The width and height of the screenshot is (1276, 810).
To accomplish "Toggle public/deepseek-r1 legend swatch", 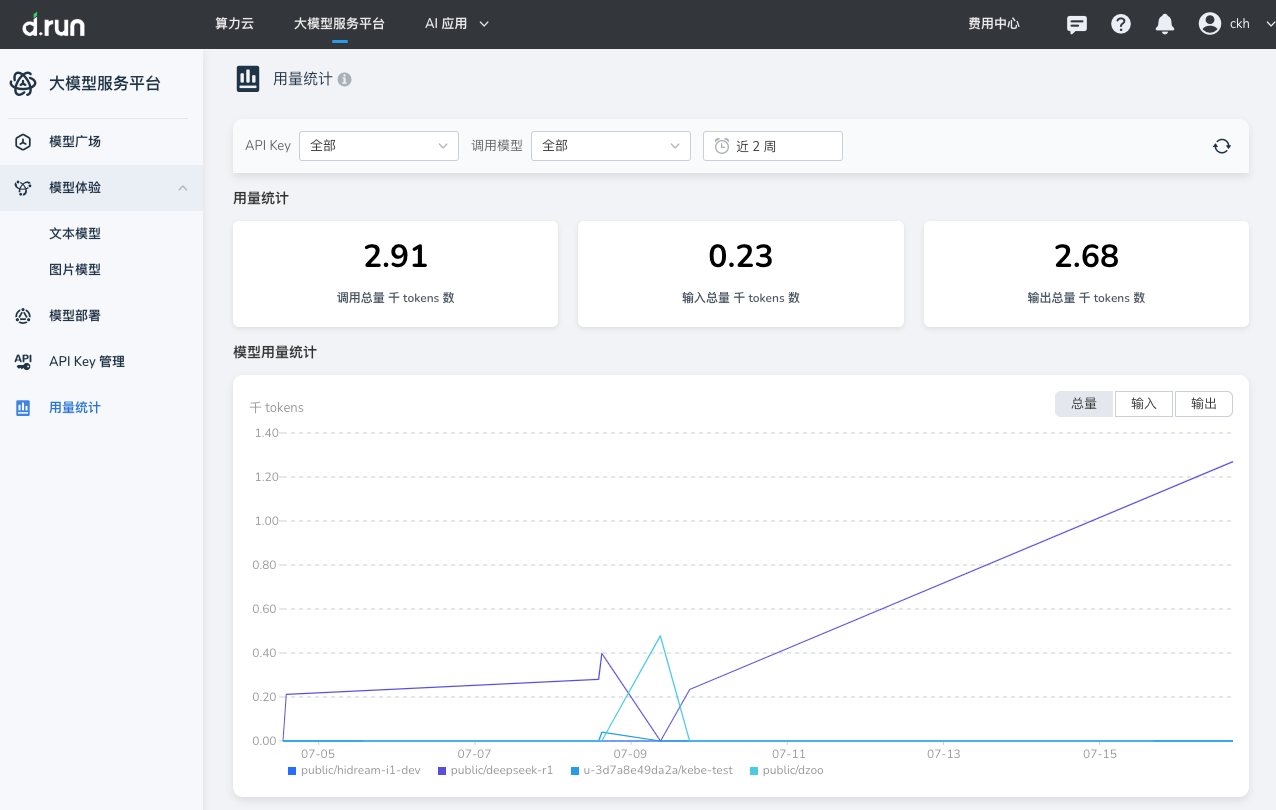I will coord(442,771).
